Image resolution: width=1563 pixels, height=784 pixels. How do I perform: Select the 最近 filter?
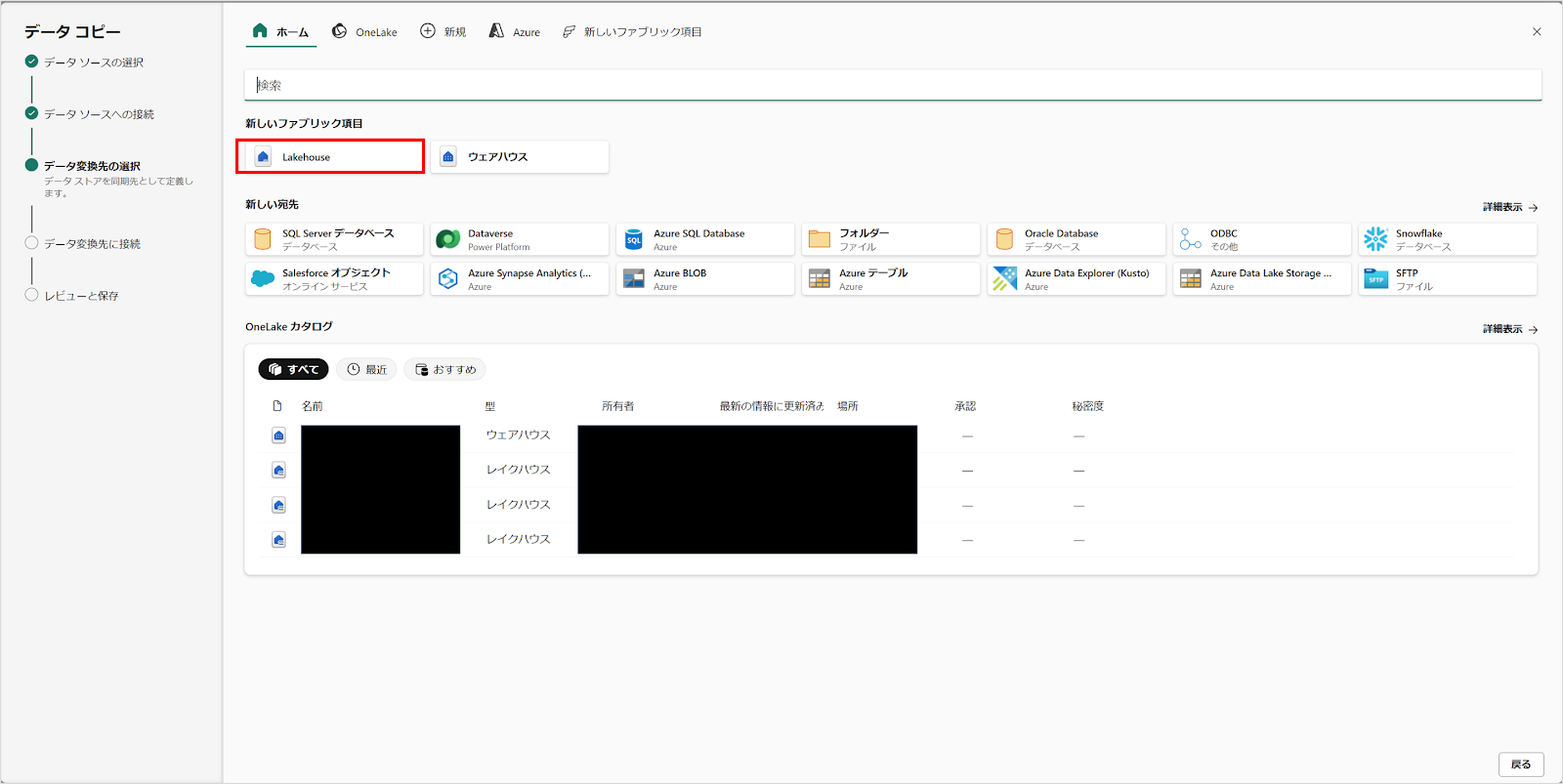pyautogui.click(x=366, y=369)
